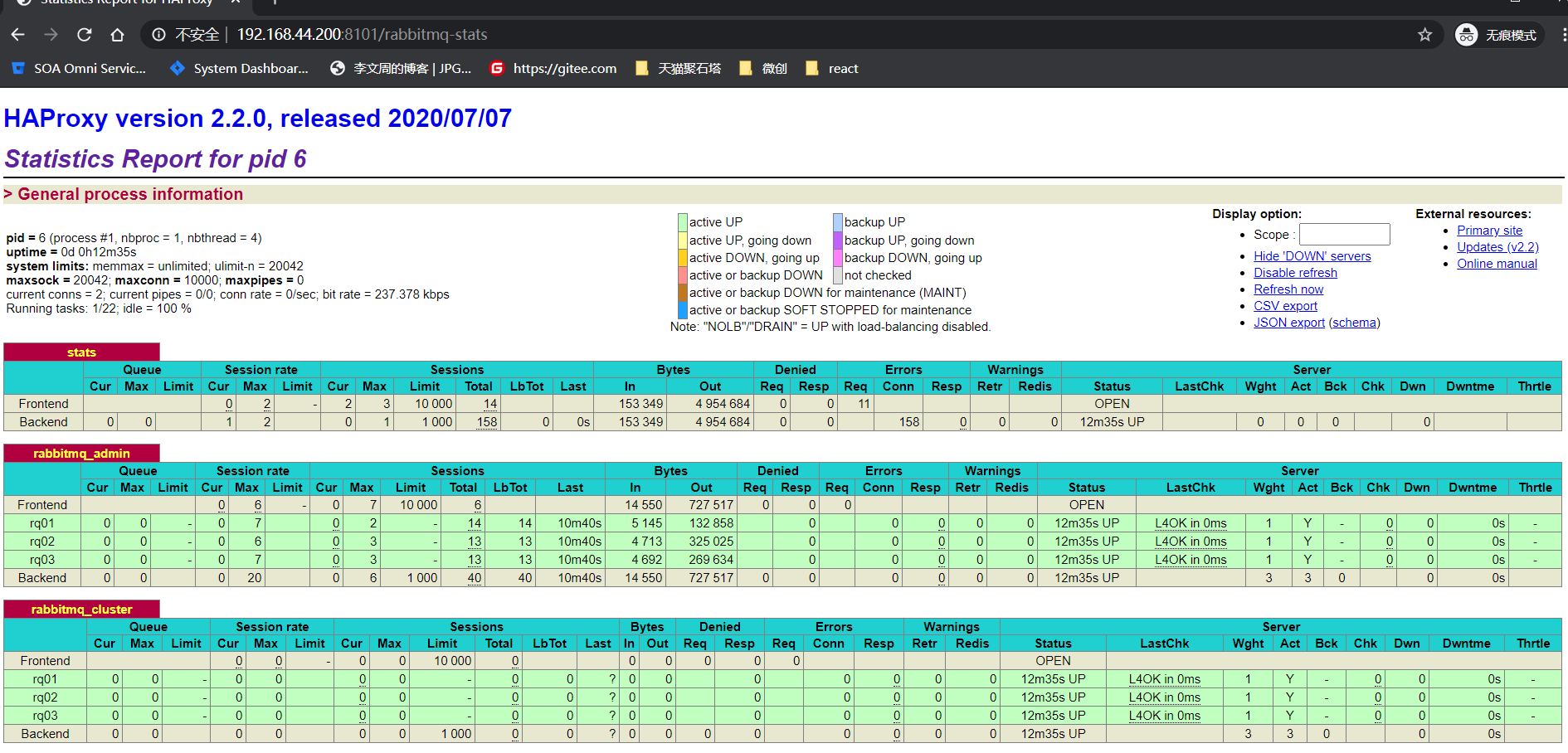Click the browser forward arrow
The image size is (1568, 753).
pyautogui.click(x=51, y=35)
